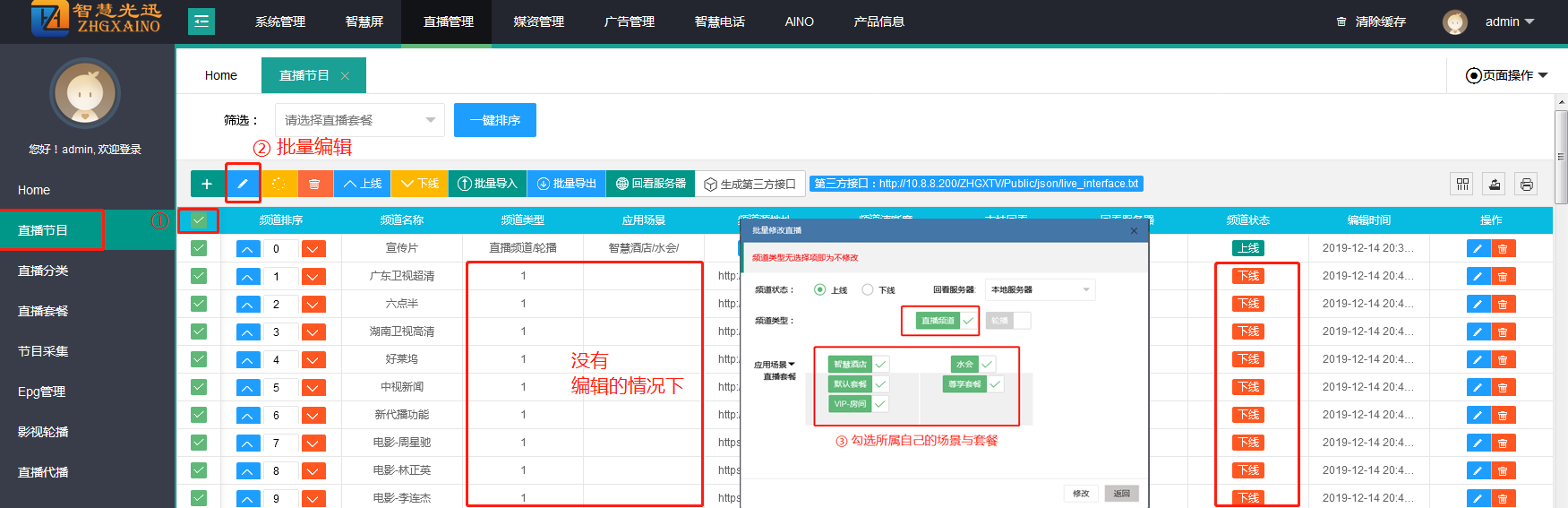Toggle the sidebar collapse menu icon
The image size is (1568, 508).
click(x=201, y=22)
